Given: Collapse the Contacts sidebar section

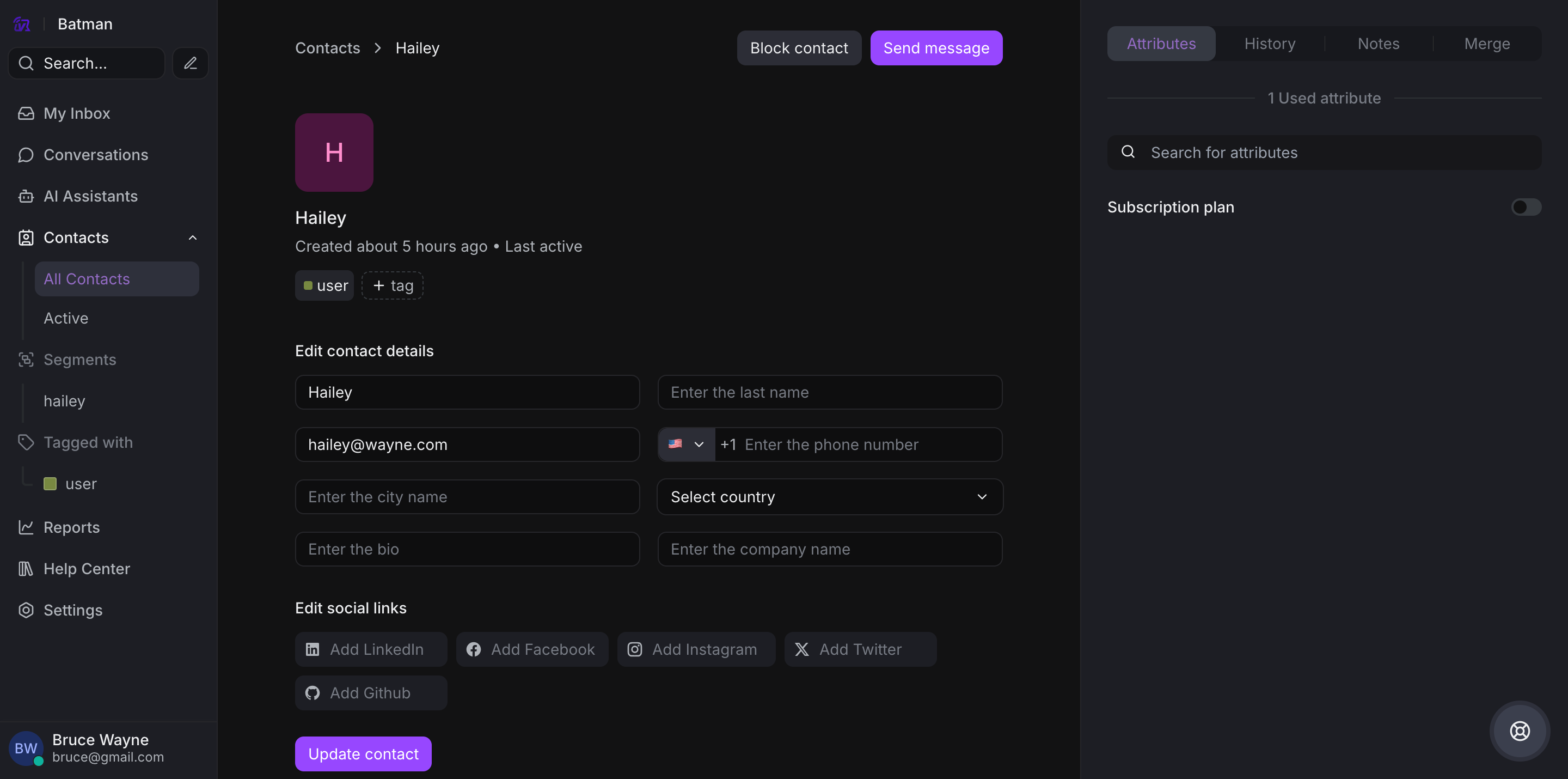Looking at the screenshot, I should pos(192,238).
